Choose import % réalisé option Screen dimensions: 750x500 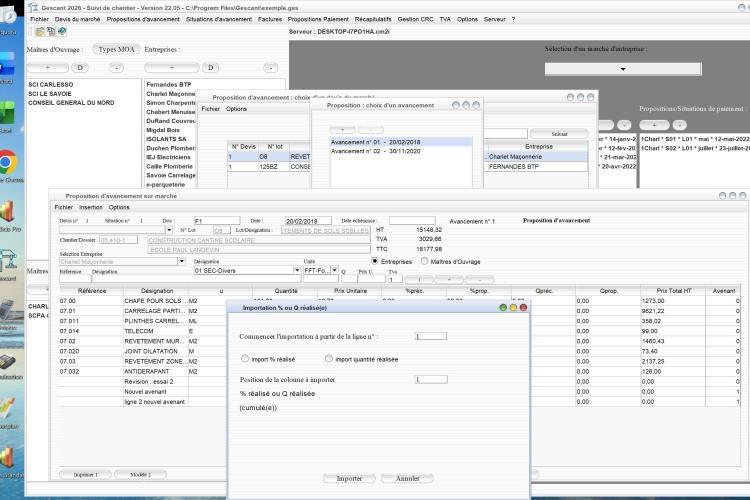[245, 358]
